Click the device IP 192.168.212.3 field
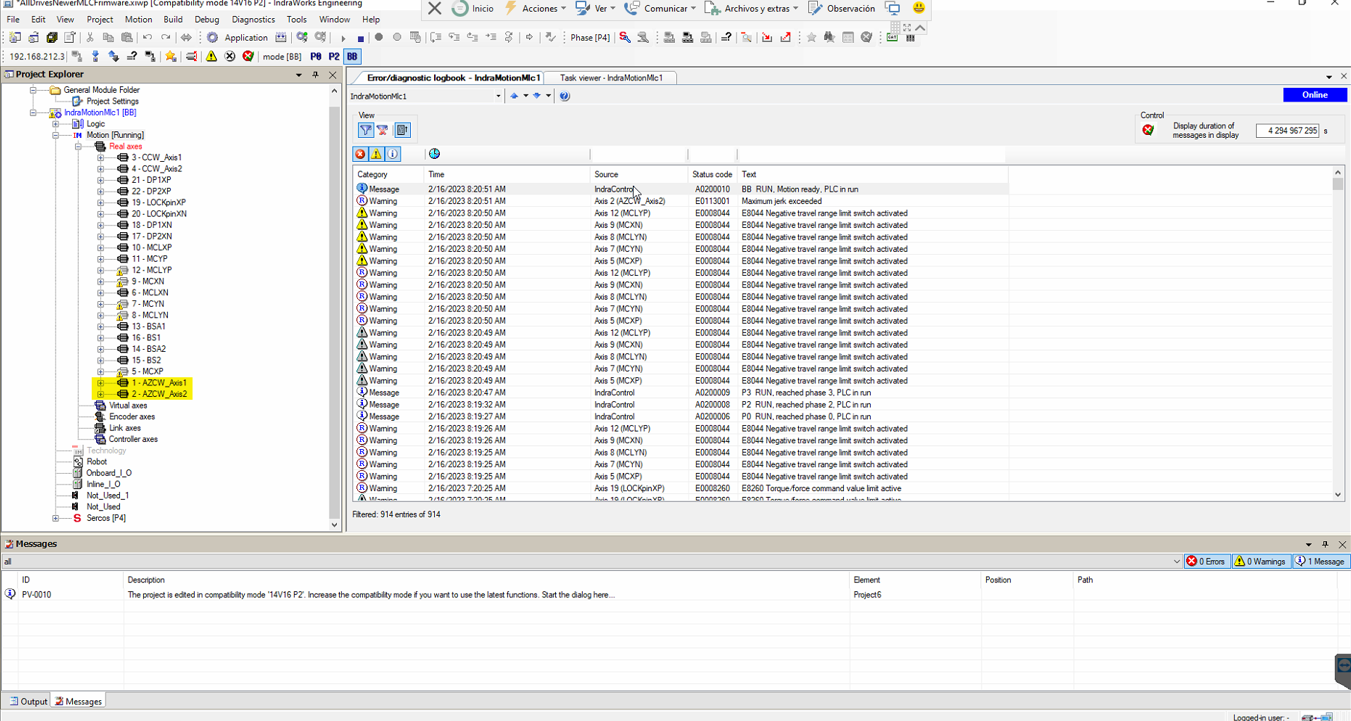Viewport: 1351px width, 721px height. click(x=36, y=57)
